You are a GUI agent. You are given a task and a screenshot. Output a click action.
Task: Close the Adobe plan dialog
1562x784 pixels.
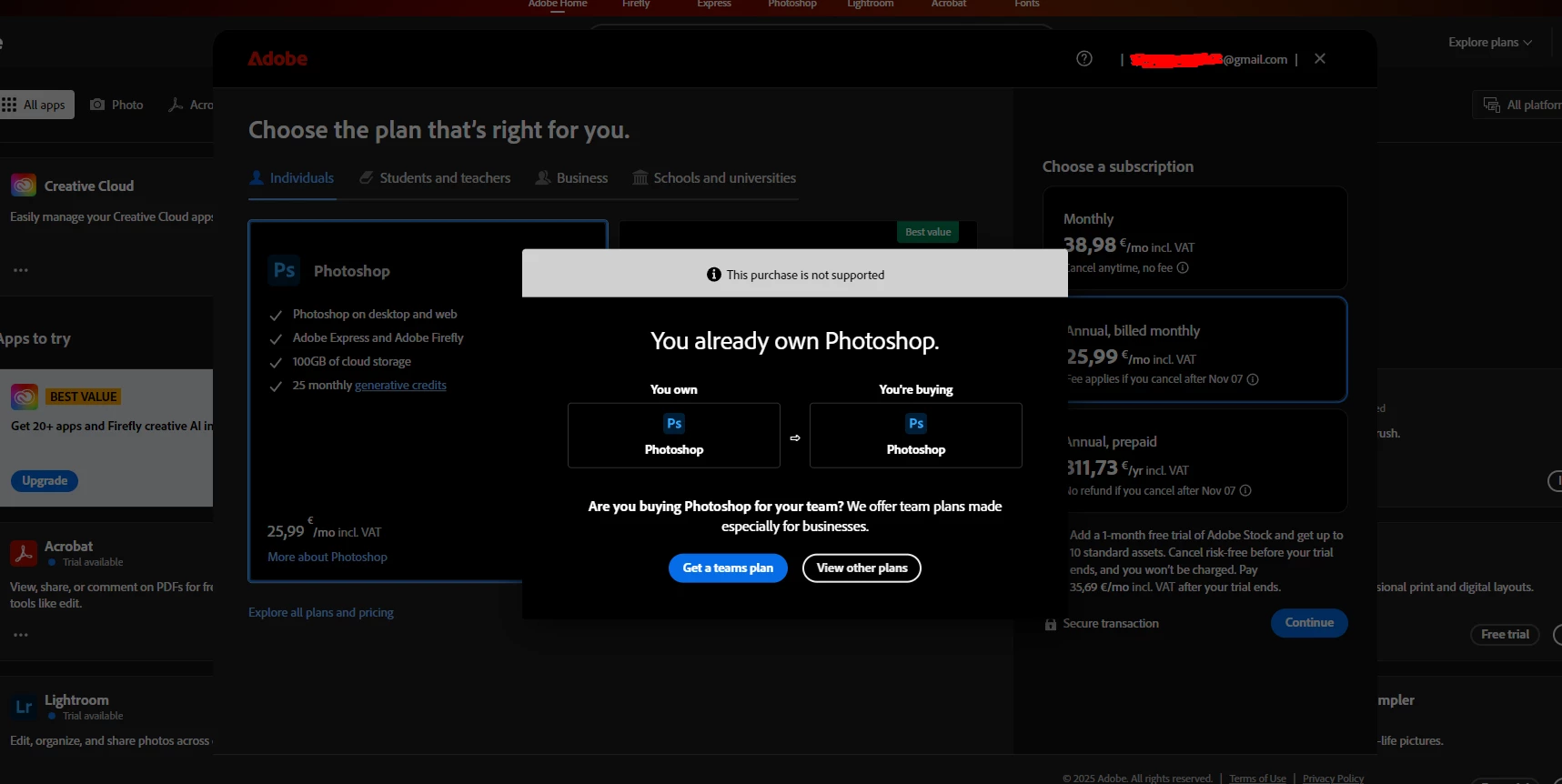point(1320,59)
